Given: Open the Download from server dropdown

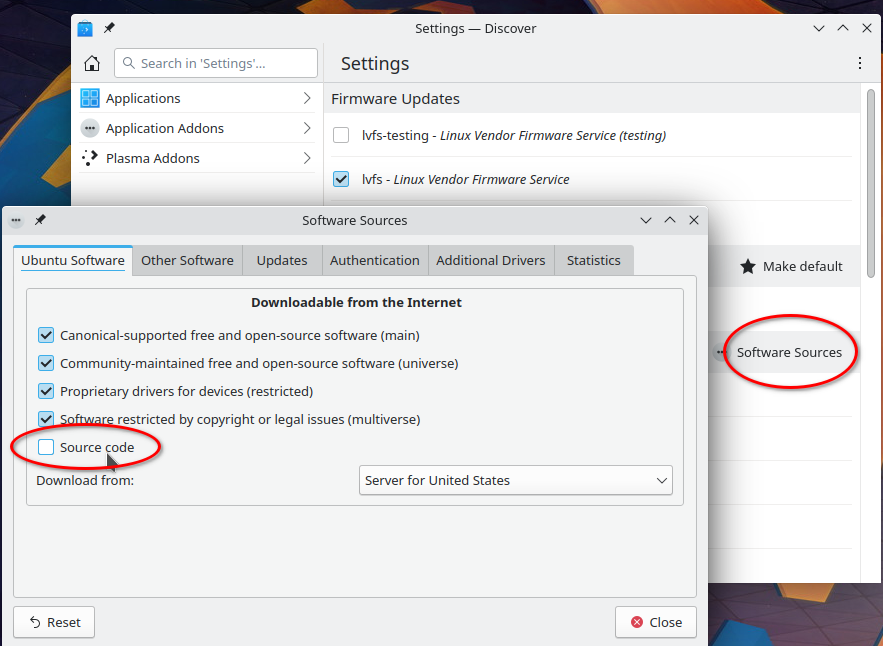Looking at the screenshot, I should point(515,480).
